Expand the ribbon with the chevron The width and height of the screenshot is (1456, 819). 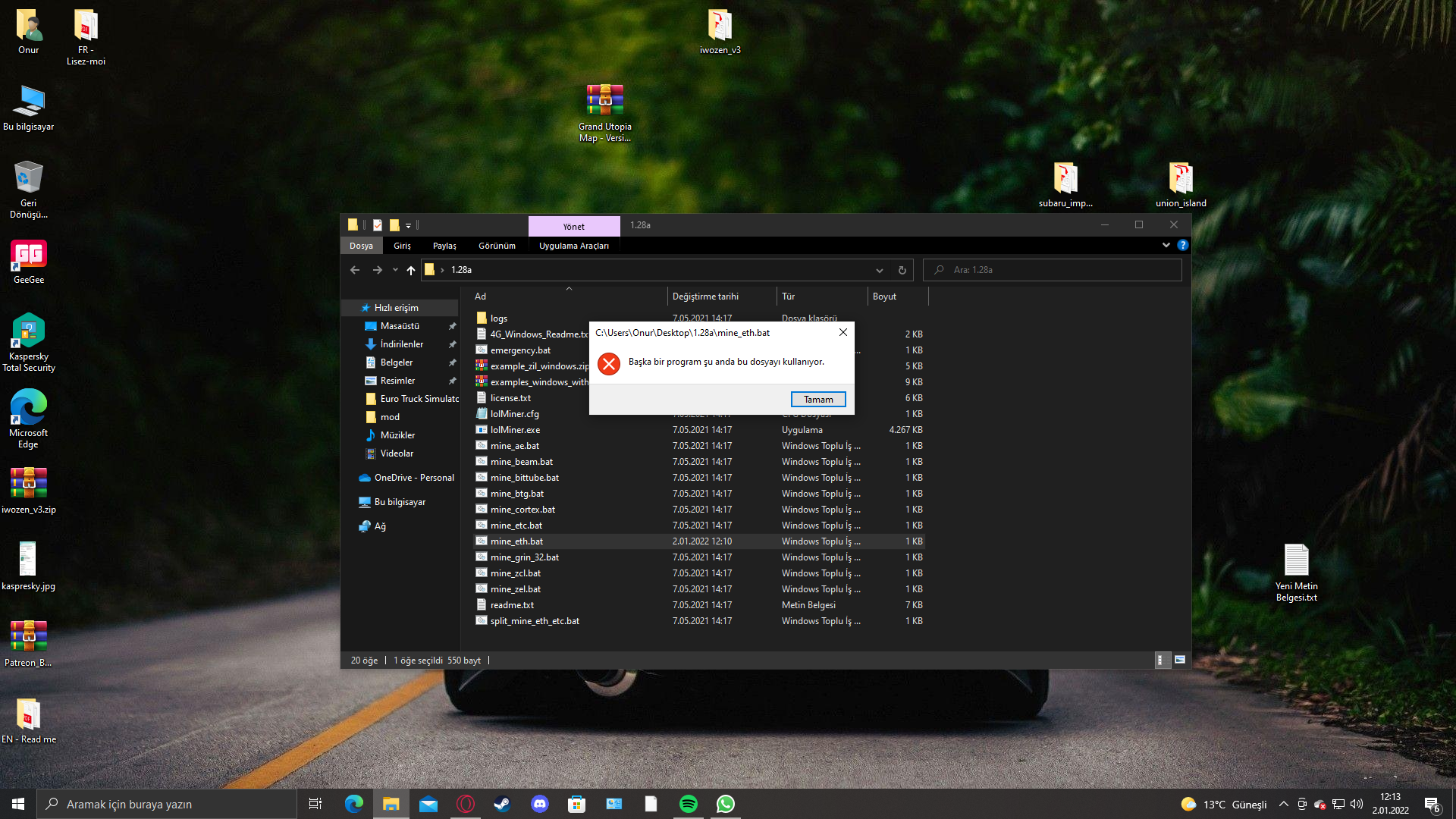(x=1166, y=246)
